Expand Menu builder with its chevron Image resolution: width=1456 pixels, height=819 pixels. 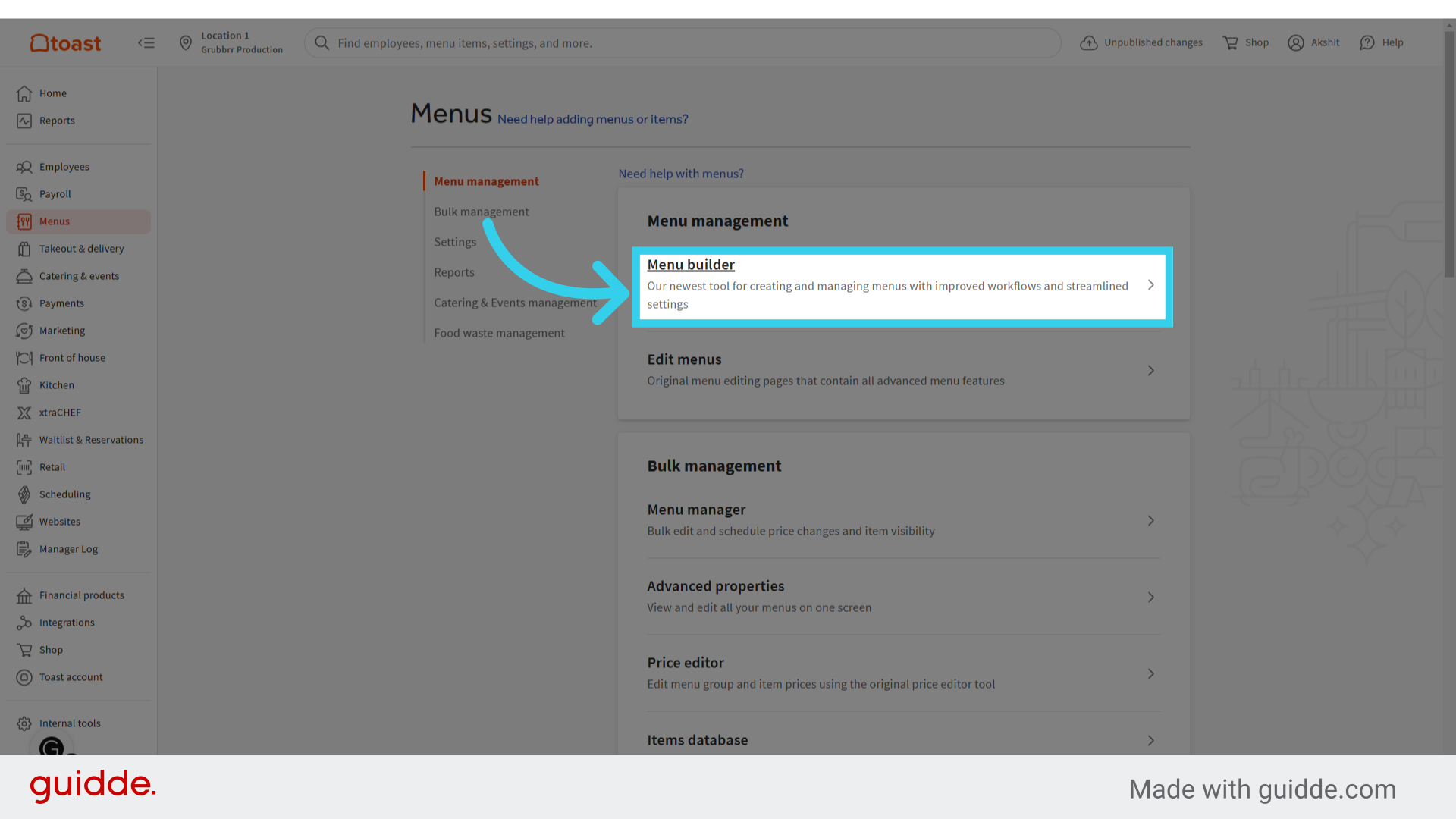[x=1150, y=285]
